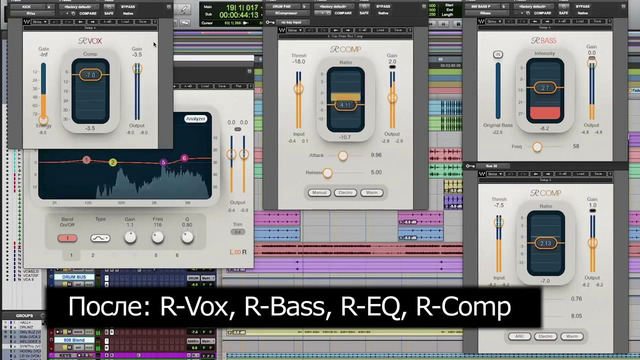Viewport: 640px width, 360px height.
Task: Load previous preset arrow in RVox toolbar
Action: [81, 22]
